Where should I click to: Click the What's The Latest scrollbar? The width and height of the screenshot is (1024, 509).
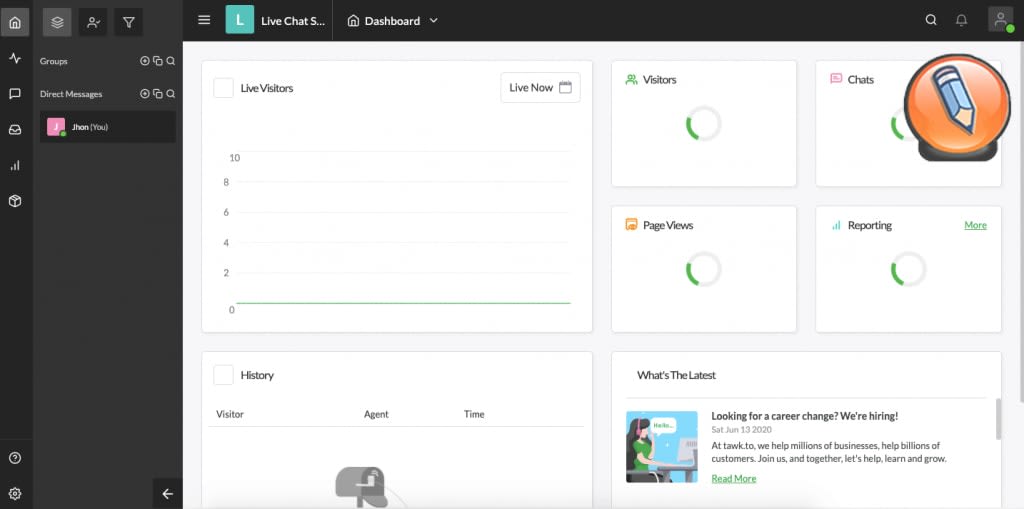click(x=998, y=419)
